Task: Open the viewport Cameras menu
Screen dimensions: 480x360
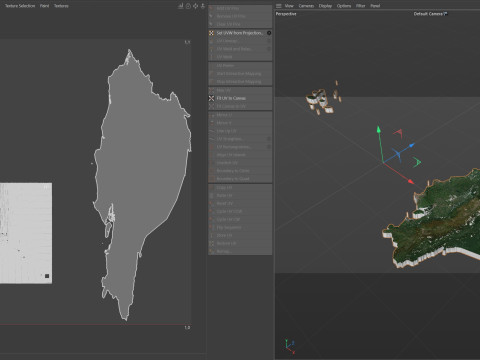Action: coord(306,6)
